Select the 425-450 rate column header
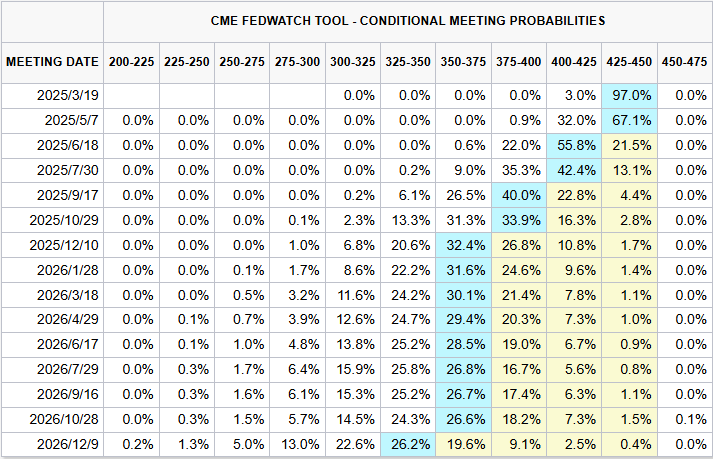Image resolution: width=713 pixels, height=459 pixels. 628,61
